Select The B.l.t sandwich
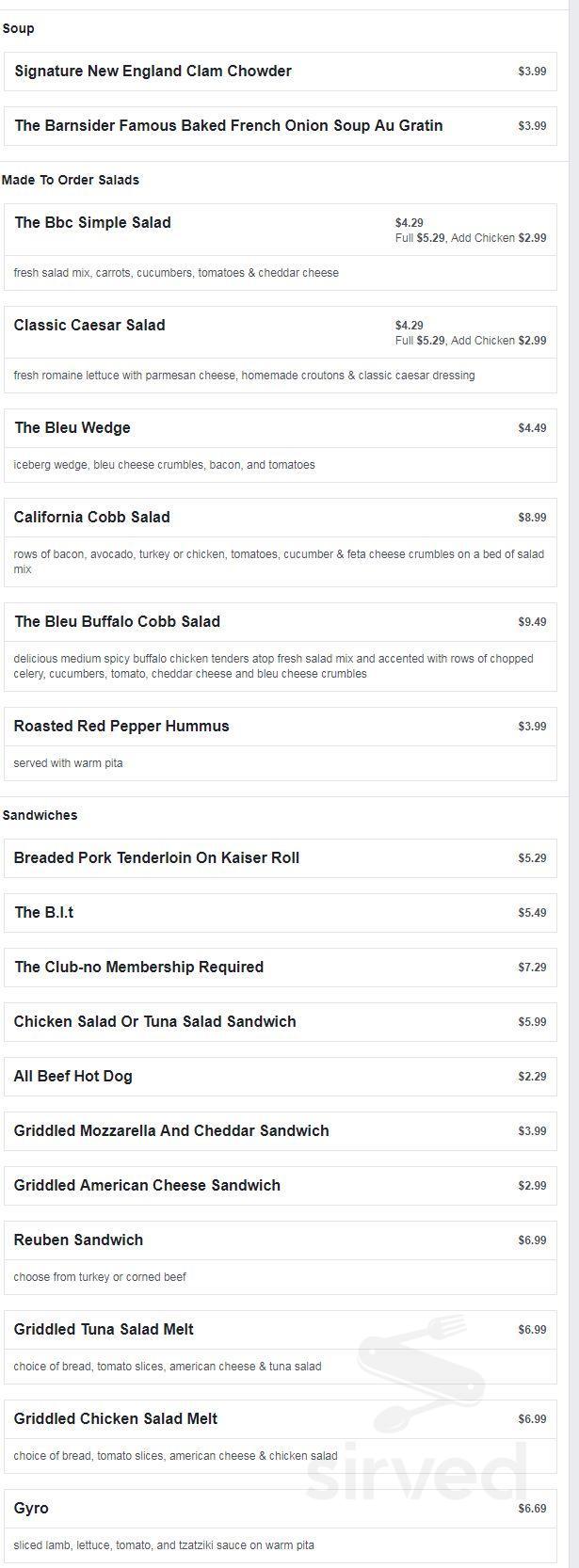The image size is (579, 1568). tap(281, 913)
